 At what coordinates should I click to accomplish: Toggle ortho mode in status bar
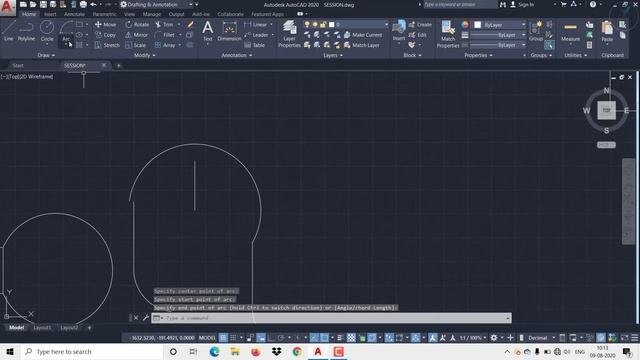(x=271, y=338)
